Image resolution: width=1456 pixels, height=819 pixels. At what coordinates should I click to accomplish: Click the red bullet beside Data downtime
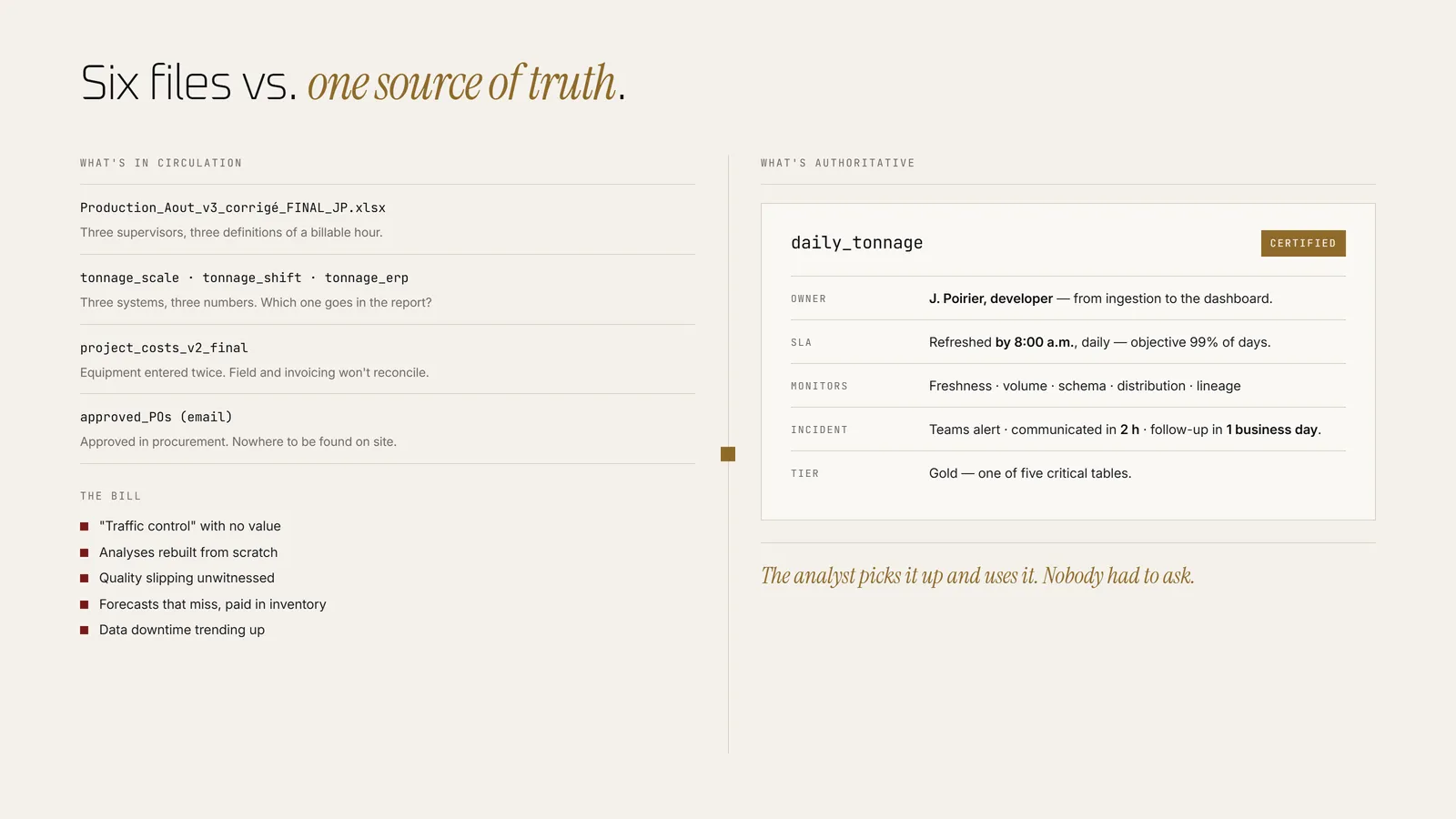85,630
